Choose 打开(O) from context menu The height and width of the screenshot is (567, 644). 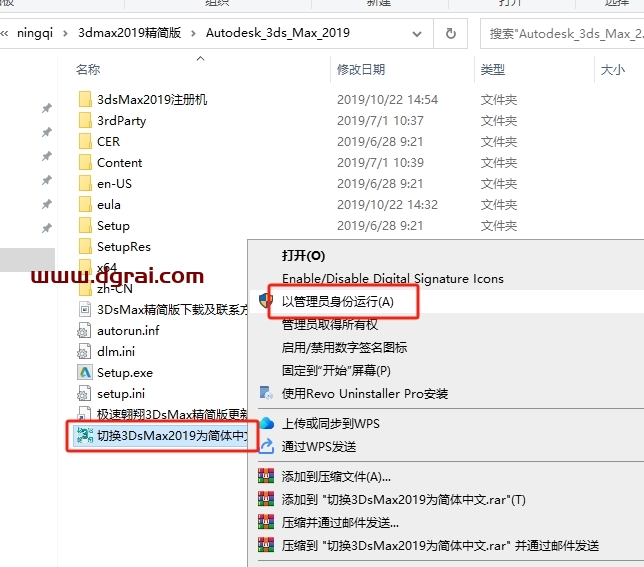[304, 256]
